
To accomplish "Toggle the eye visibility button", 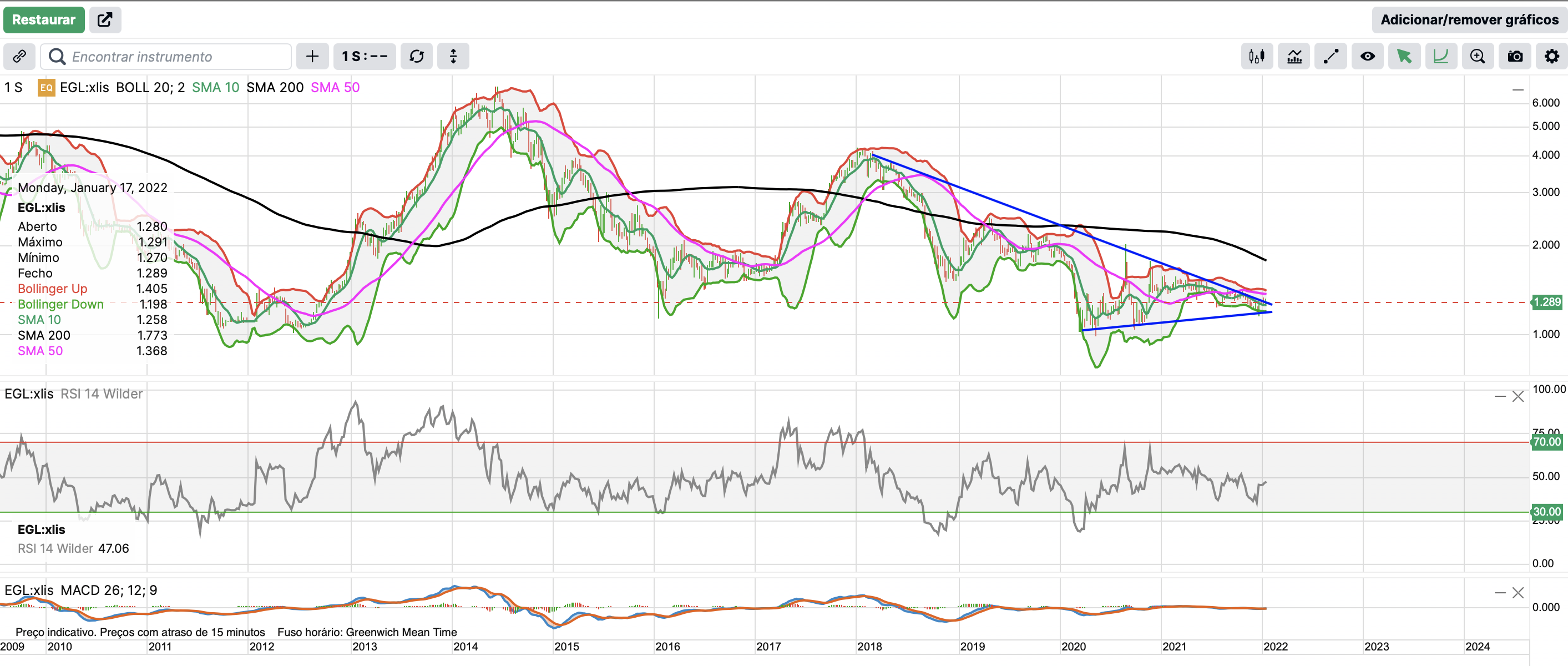I will (x=1367, y=57).
